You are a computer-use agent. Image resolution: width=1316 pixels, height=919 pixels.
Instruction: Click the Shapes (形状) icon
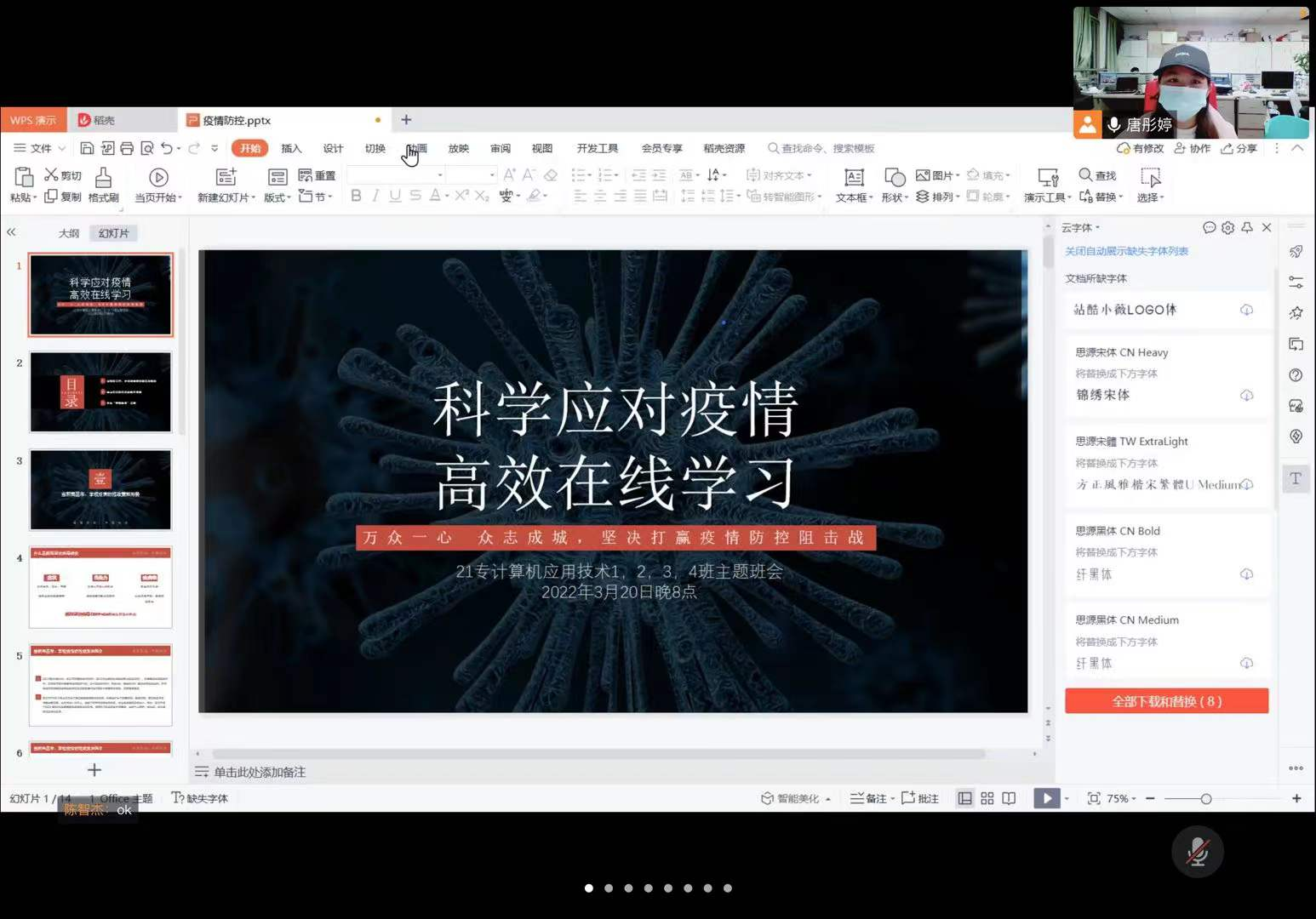pyautogui.click(x=894, y=177)
